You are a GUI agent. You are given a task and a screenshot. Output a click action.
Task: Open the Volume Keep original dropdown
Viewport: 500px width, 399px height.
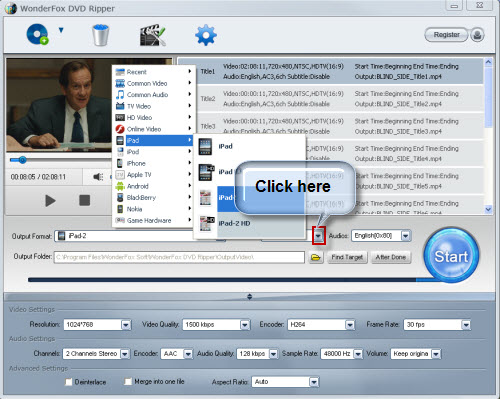[416, 353]
